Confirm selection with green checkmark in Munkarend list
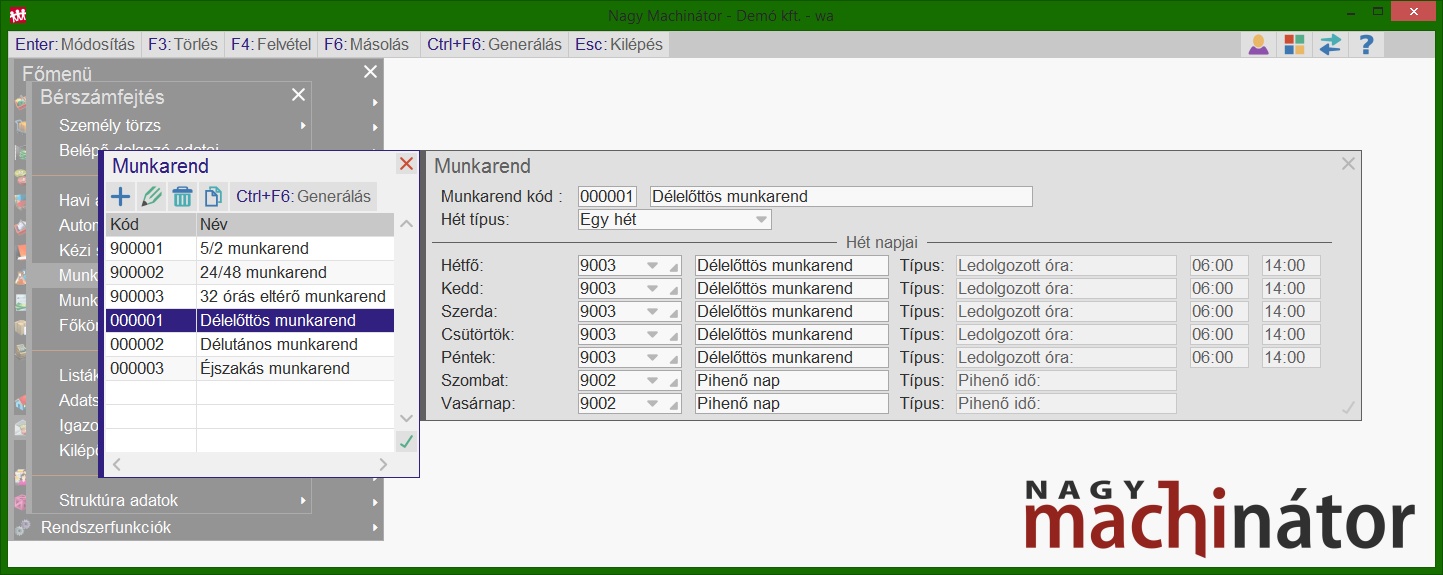Viewport: 1443px width, 575px height. (x=406, y=441)
